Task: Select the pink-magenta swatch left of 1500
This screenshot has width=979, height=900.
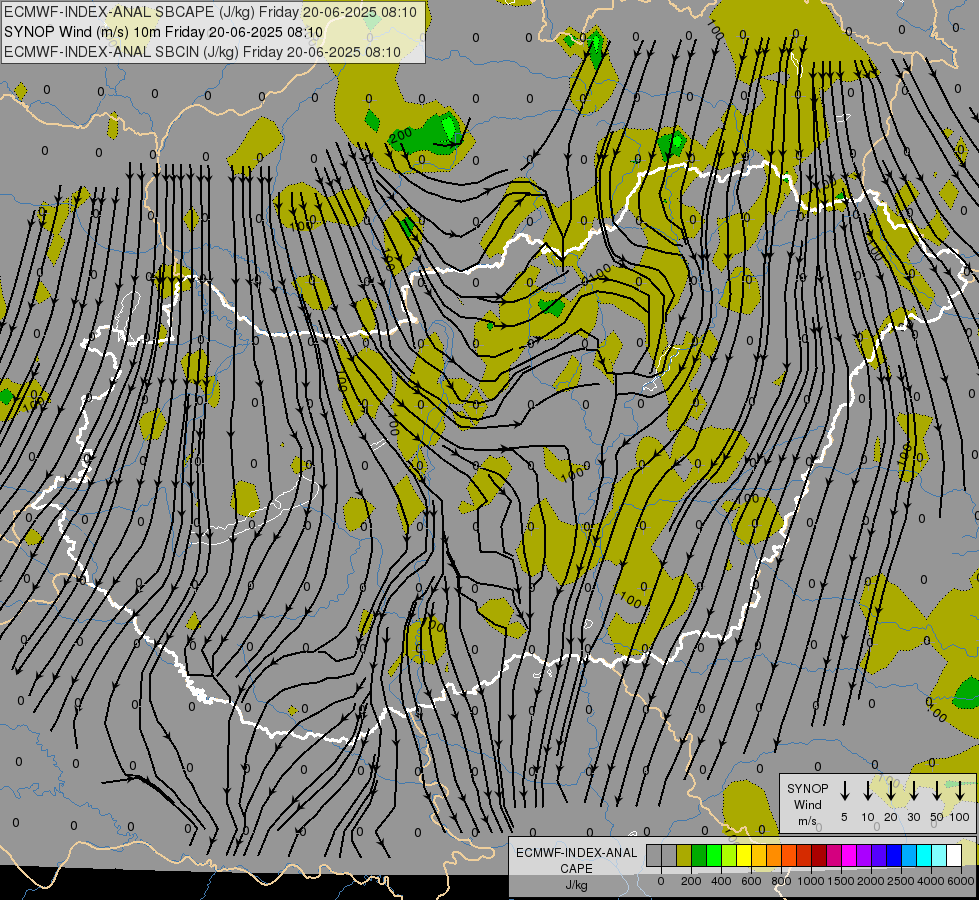Action: pos(834,855)
